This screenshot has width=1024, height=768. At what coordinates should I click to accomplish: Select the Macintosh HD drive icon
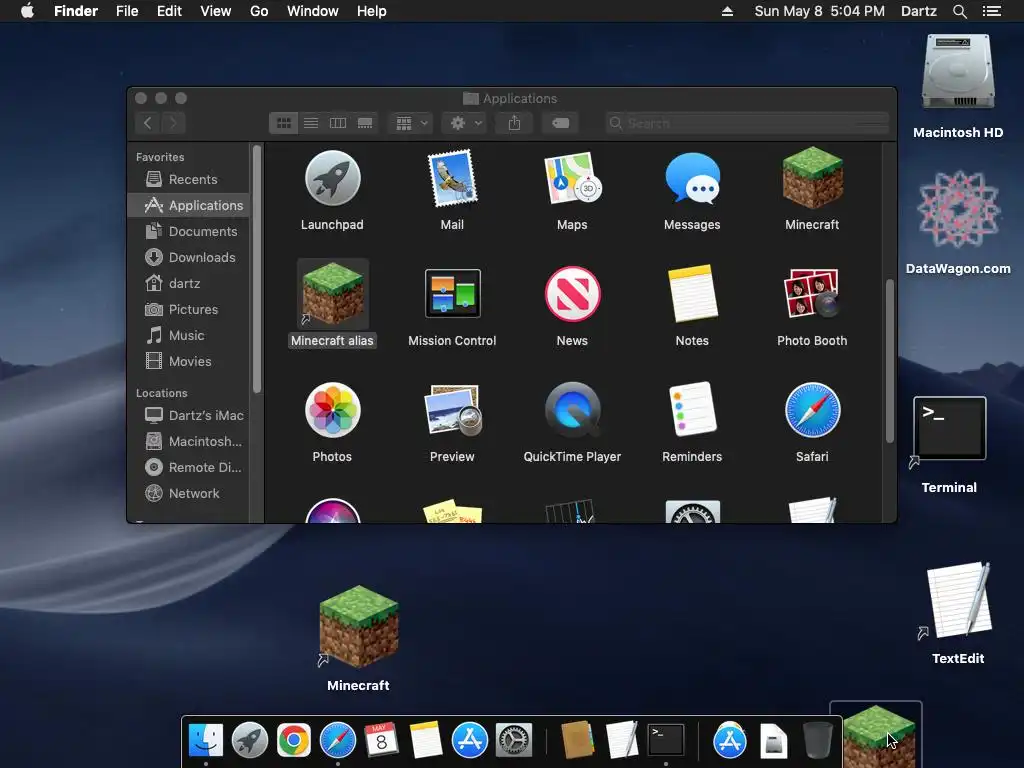[x=958, y=72]
